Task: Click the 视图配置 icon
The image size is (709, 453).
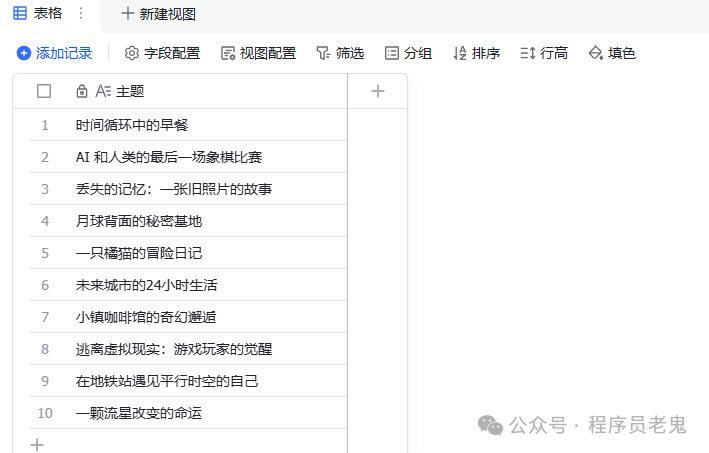Action: pos(227,53)
